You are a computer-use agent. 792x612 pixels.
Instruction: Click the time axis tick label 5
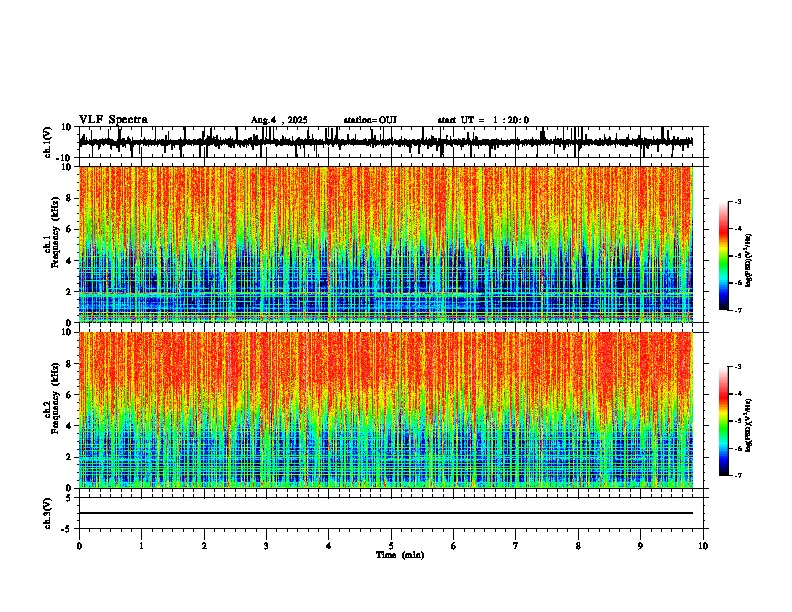tap(391, 546)
